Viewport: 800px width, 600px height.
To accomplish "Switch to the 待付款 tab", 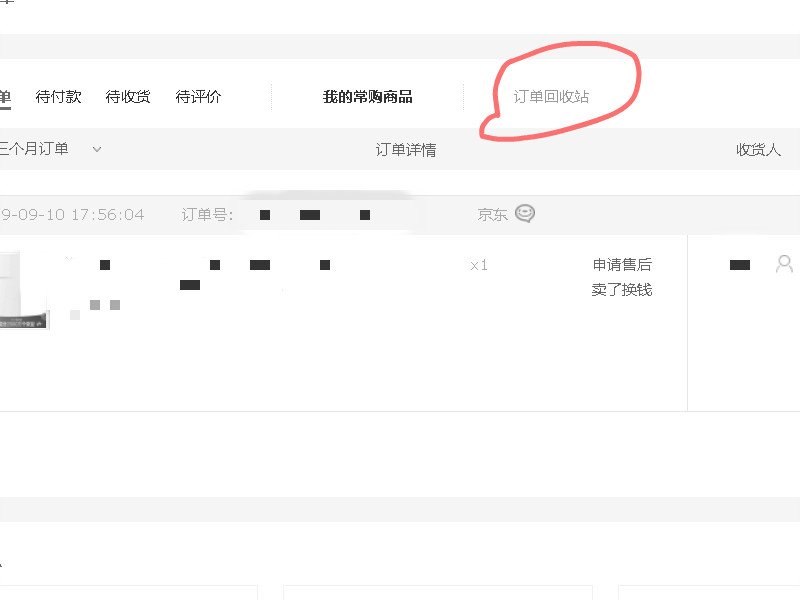I will (58, 96).
